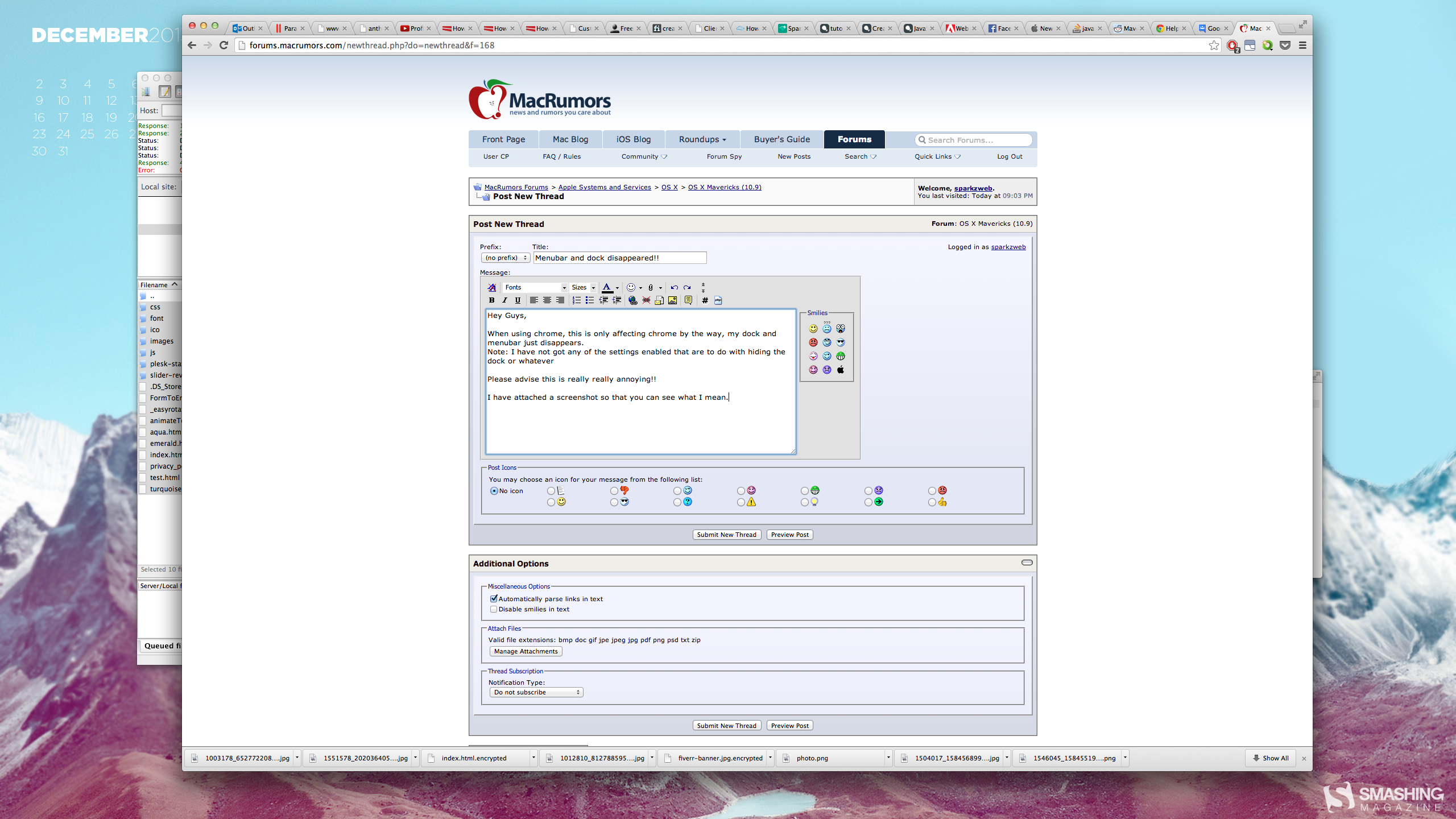The image size is (1456, 819).
Task: Click the Insert Email Link icon
Action: point(659,300)
